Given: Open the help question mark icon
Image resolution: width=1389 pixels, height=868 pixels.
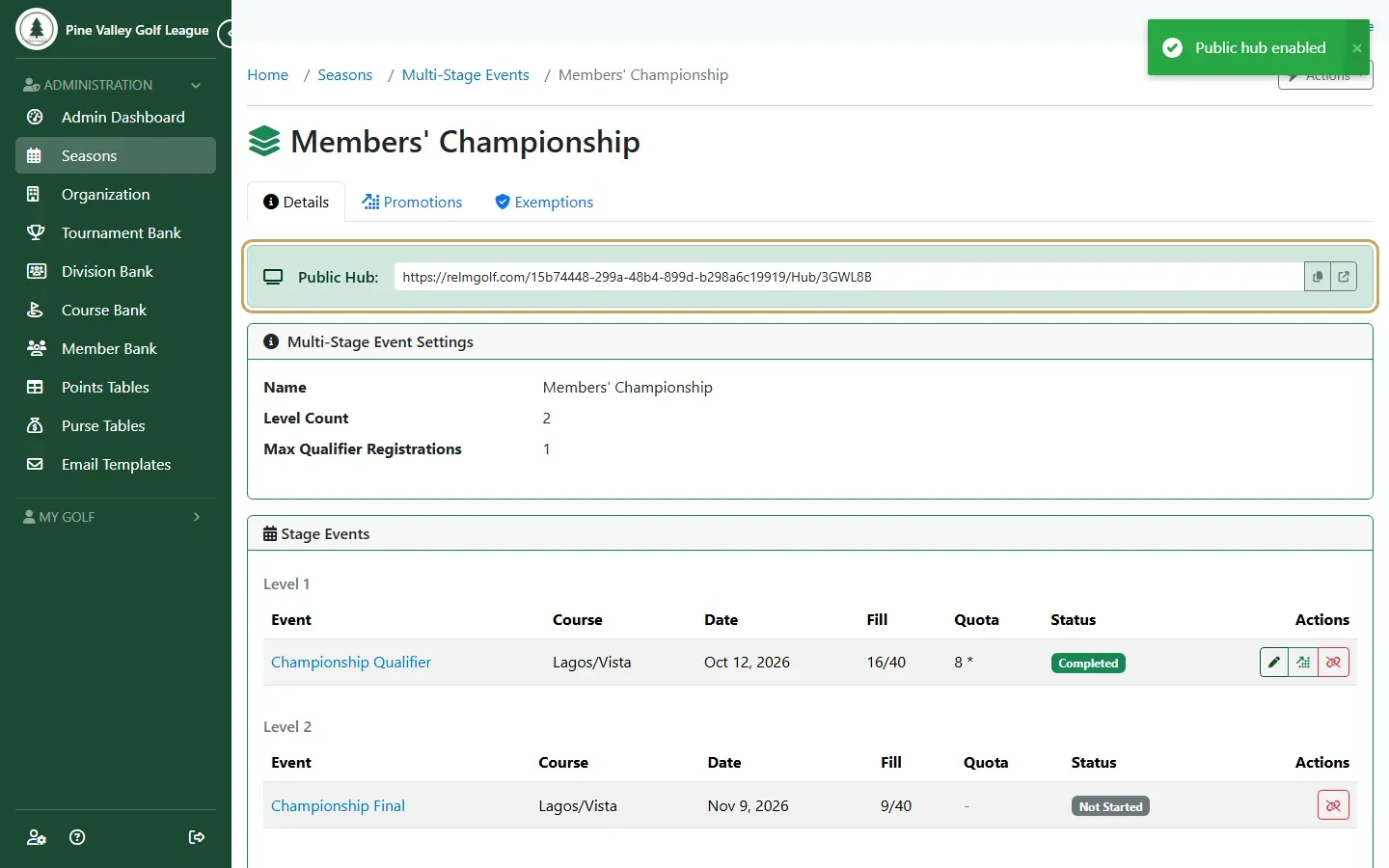Looking at the screenshot, I should (x=78, y=837).
